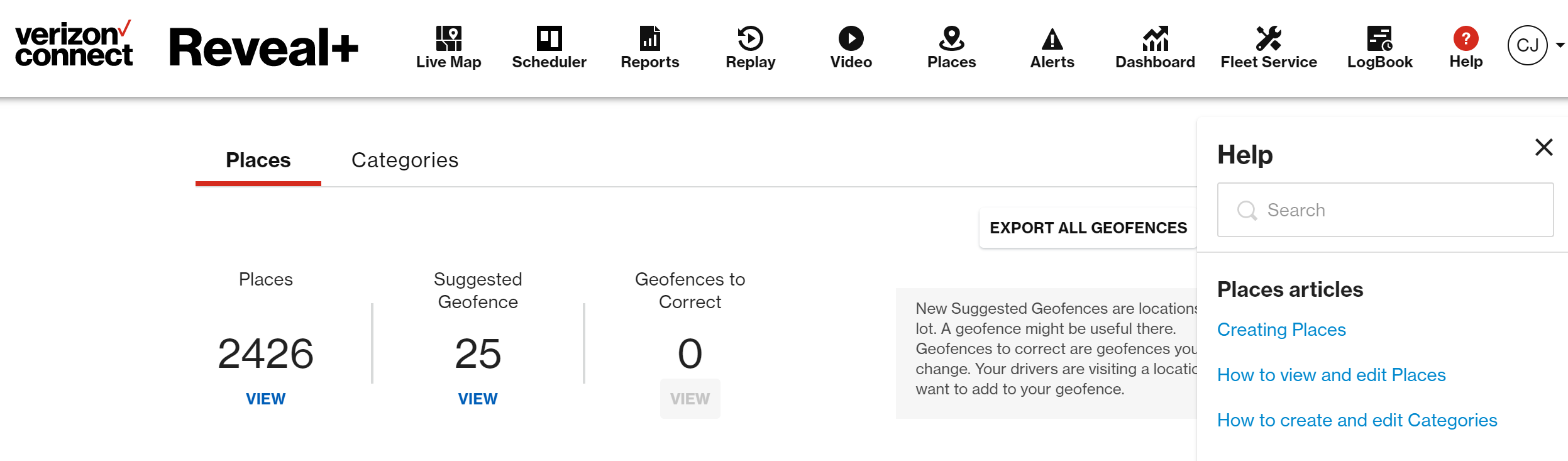1568x461 pixels.
Task: Open the LogBook icon
Action: point(1379,39)
